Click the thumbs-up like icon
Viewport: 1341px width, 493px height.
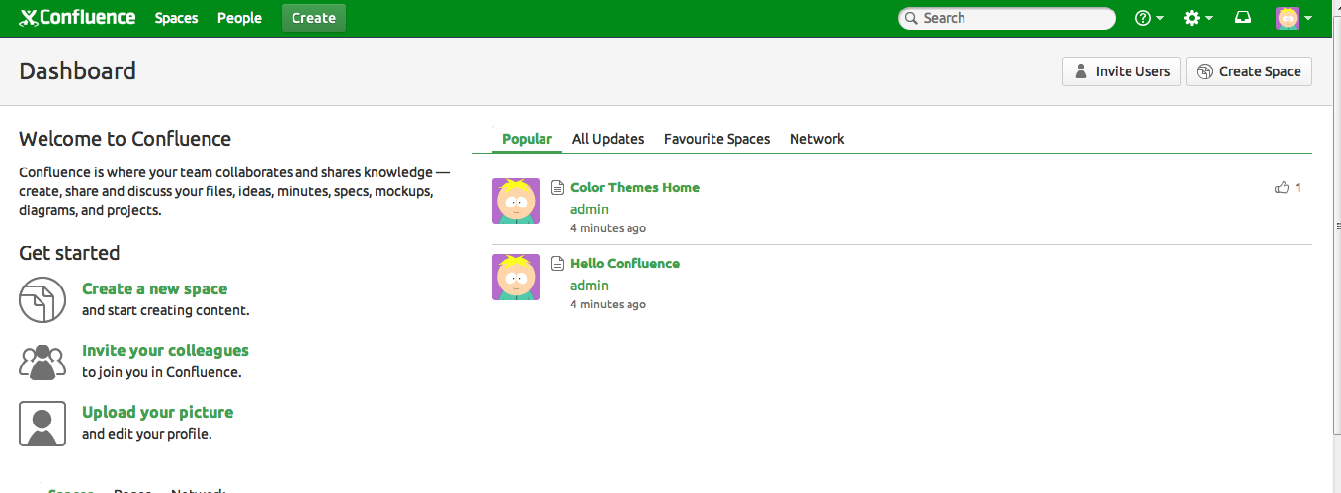click(x=1282, y=187)
